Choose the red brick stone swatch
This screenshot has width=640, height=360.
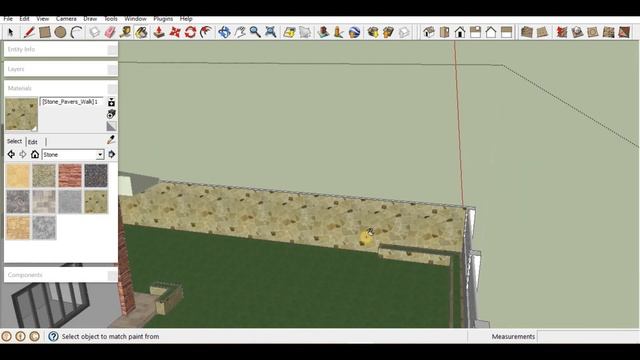pyautogui.click(x=70, y=176)
